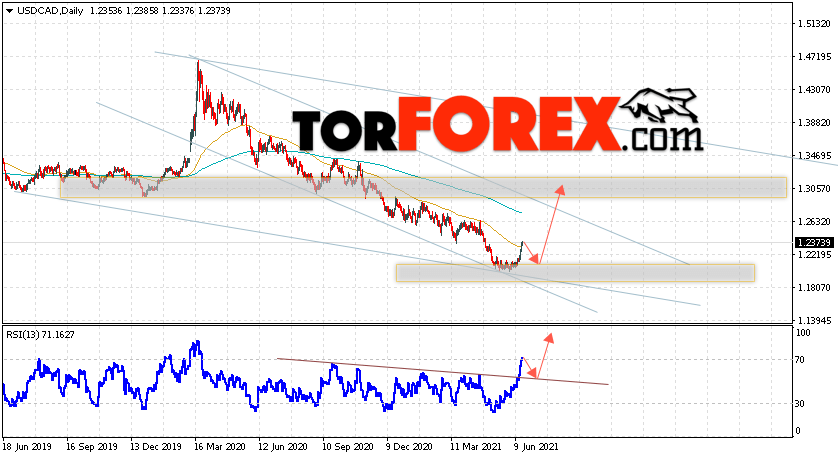Click the current price tag 1.23739
Image resolution: width=838 pixels, height=458 pixels.
(x=814, y=243)
